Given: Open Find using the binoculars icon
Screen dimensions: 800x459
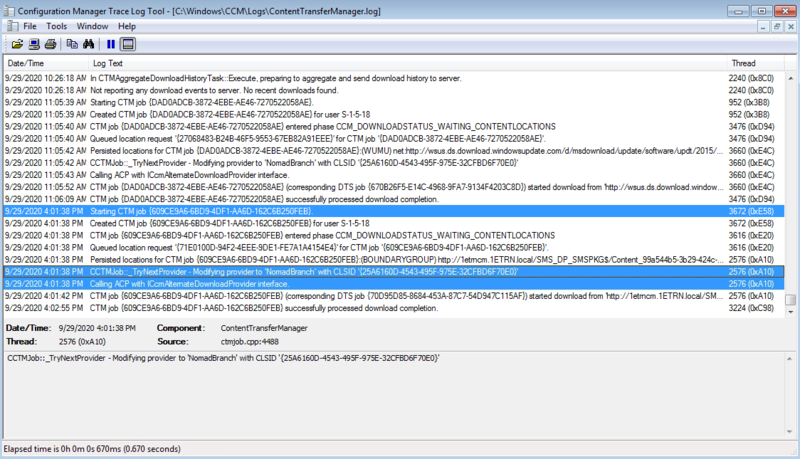Looking at the screenshot, I should (x=88, y=44).
